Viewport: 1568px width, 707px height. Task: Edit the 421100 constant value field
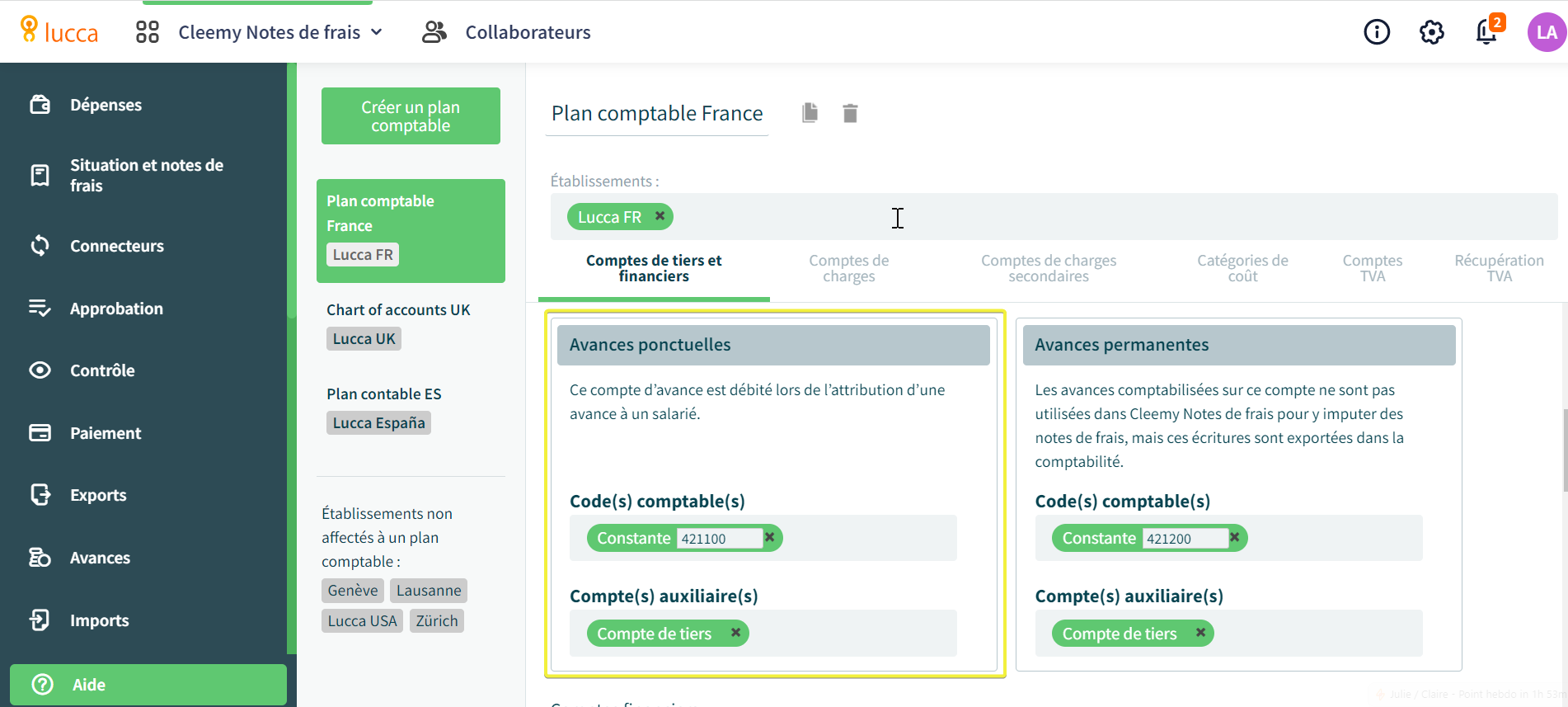719,539
